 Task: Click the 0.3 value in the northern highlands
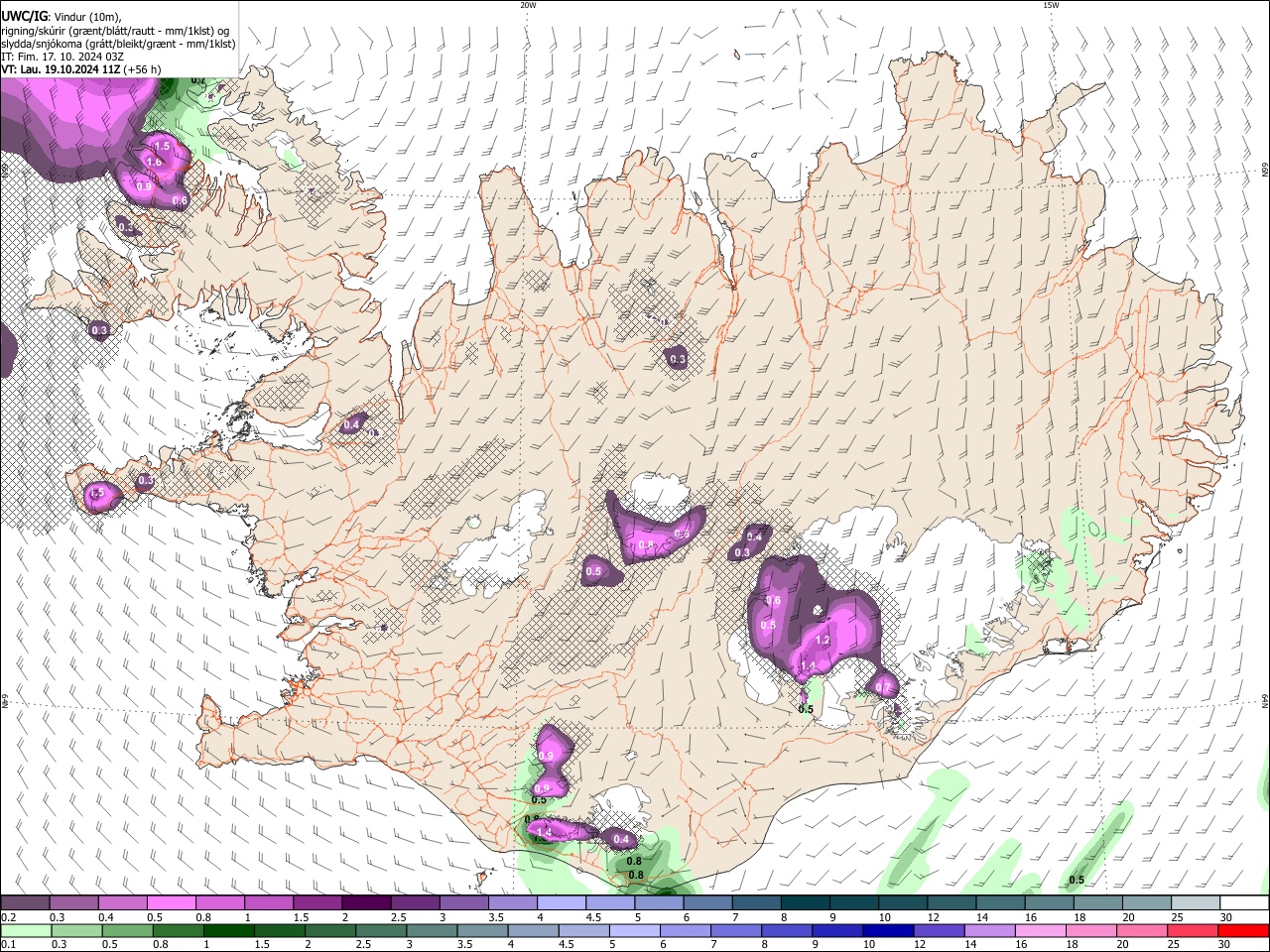(679, 359)
